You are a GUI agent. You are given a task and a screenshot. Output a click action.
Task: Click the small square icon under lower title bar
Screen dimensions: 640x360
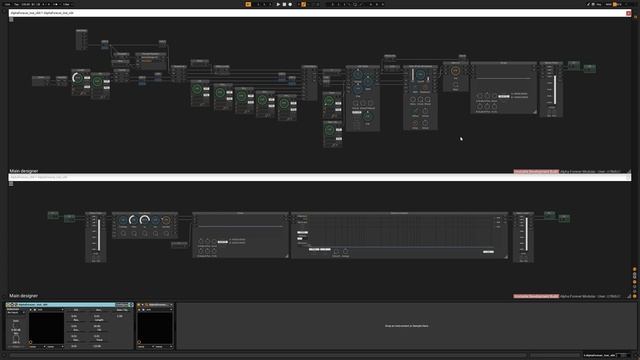[x=11, y=184]
